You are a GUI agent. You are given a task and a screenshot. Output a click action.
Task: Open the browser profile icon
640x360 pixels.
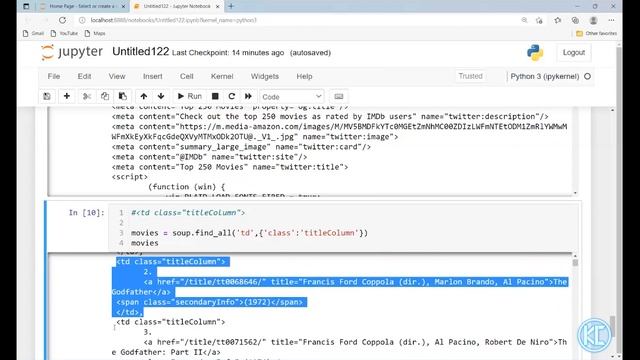click(x=593, y=20)
